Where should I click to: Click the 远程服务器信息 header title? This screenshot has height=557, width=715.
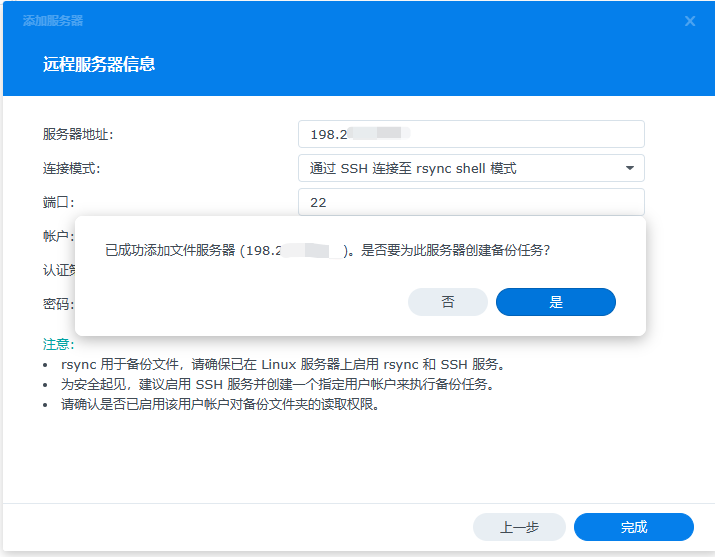pyautogui.click(x=98, y=65)
